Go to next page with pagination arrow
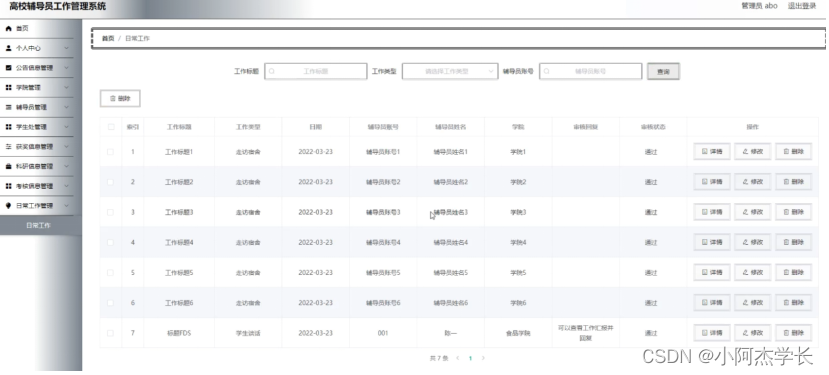The image size is (829, 375). point(483,358)
